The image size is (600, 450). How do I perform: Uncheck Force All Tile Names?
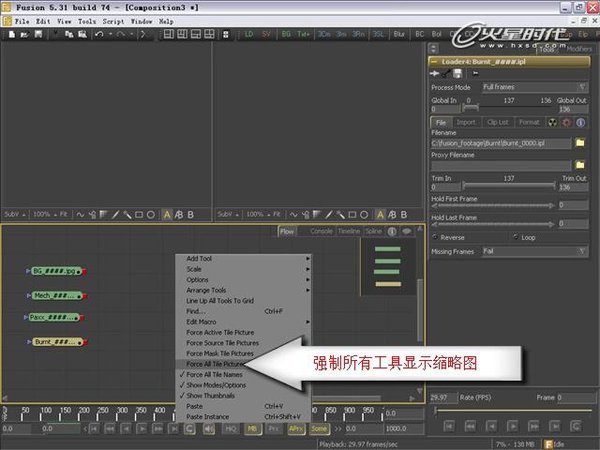[x=214, y=375]
